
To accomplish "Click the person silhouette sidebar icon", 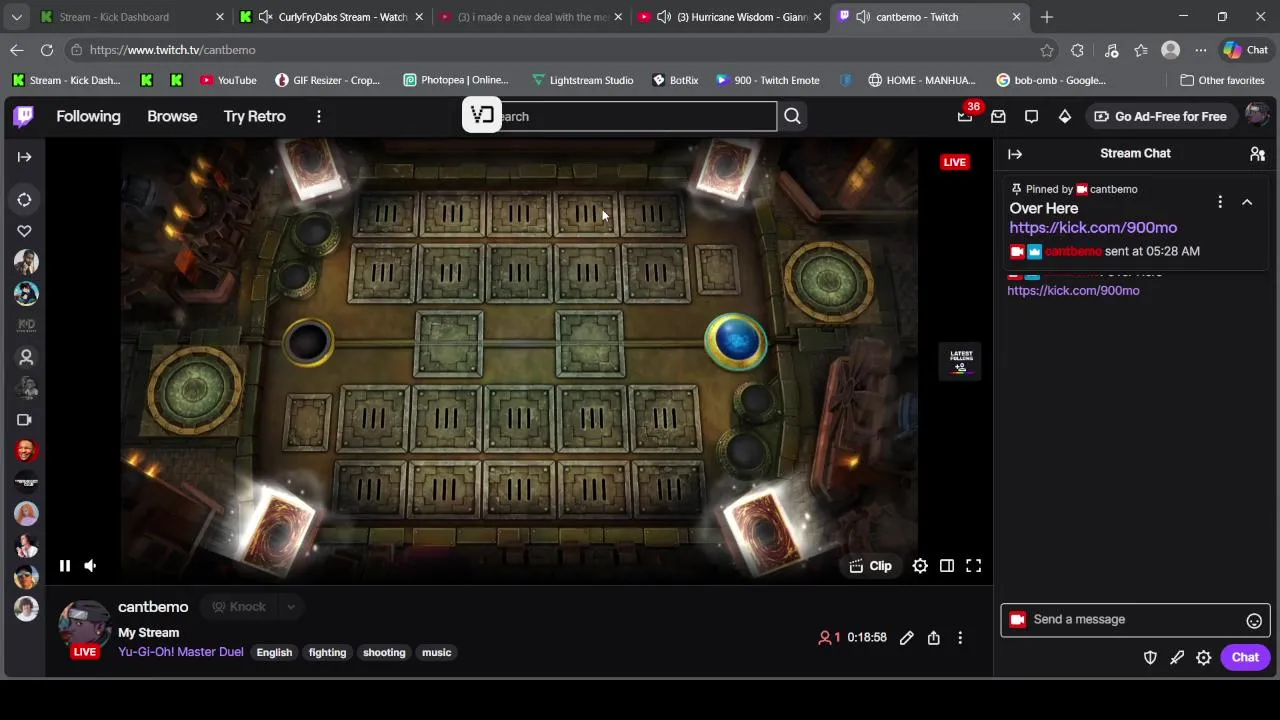I will point(26,357).
